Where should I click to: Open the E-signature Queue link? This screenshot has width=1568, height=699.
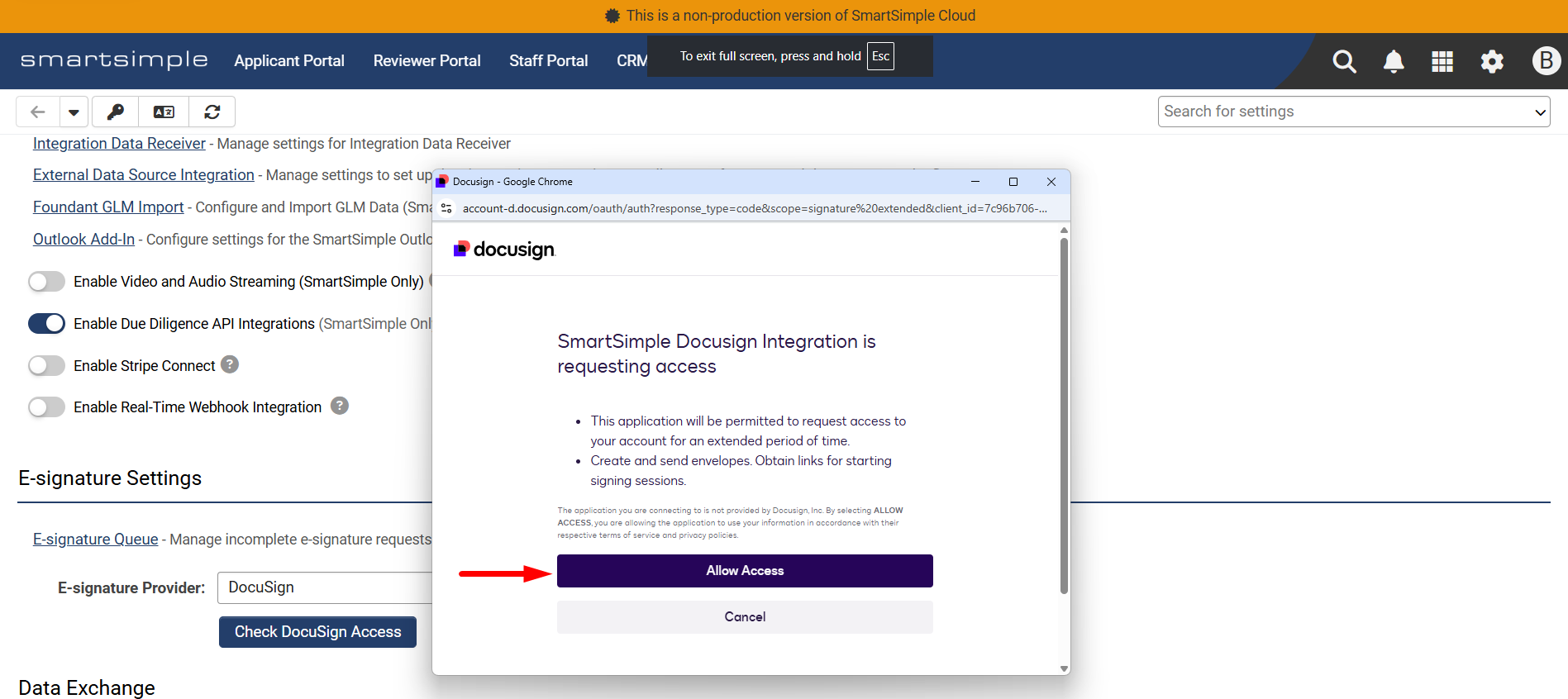click(95, 540)
